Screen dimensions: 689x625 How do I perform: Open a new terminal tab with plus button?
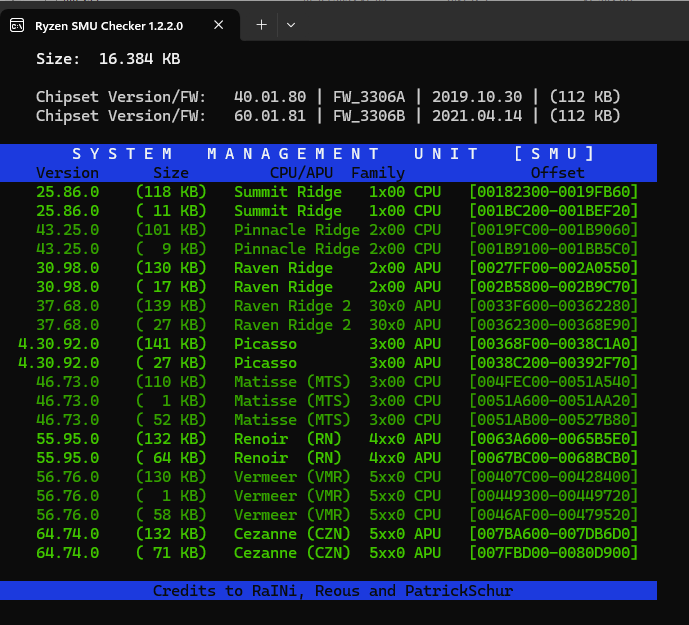261,25
